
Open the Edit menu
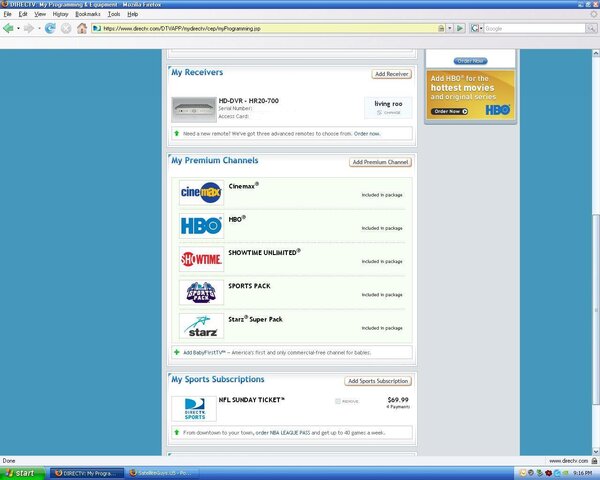tap(23, 14)
